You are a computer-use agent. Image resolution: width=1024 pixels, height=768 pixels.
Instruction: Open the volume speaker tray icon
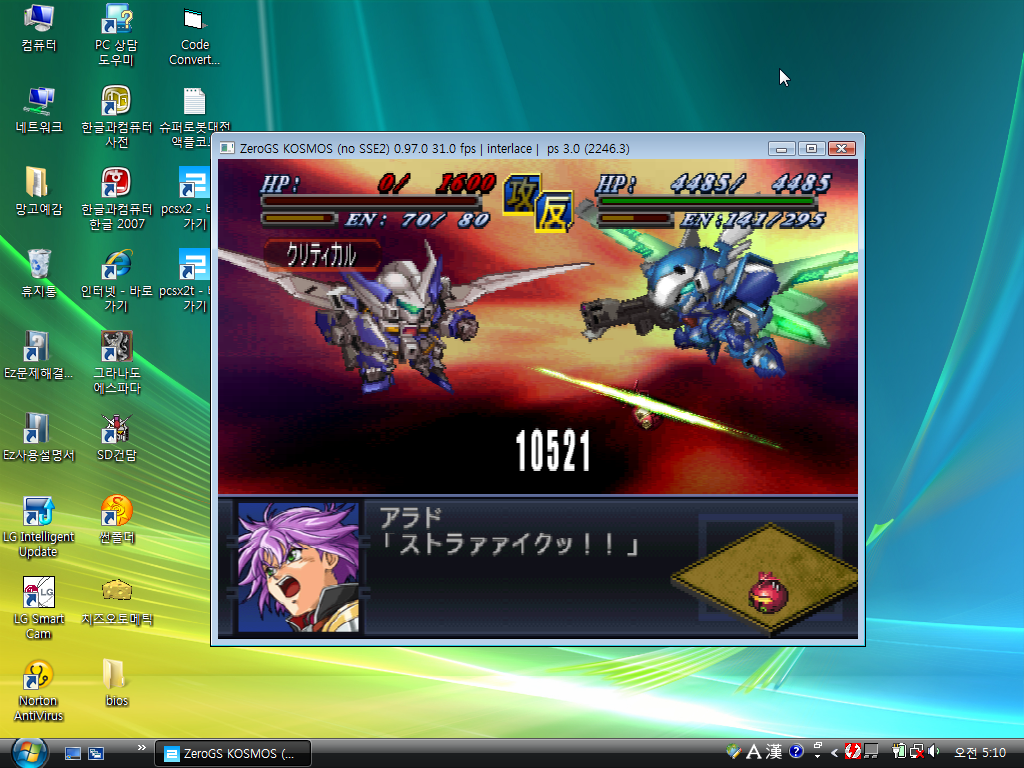(934, 752)
